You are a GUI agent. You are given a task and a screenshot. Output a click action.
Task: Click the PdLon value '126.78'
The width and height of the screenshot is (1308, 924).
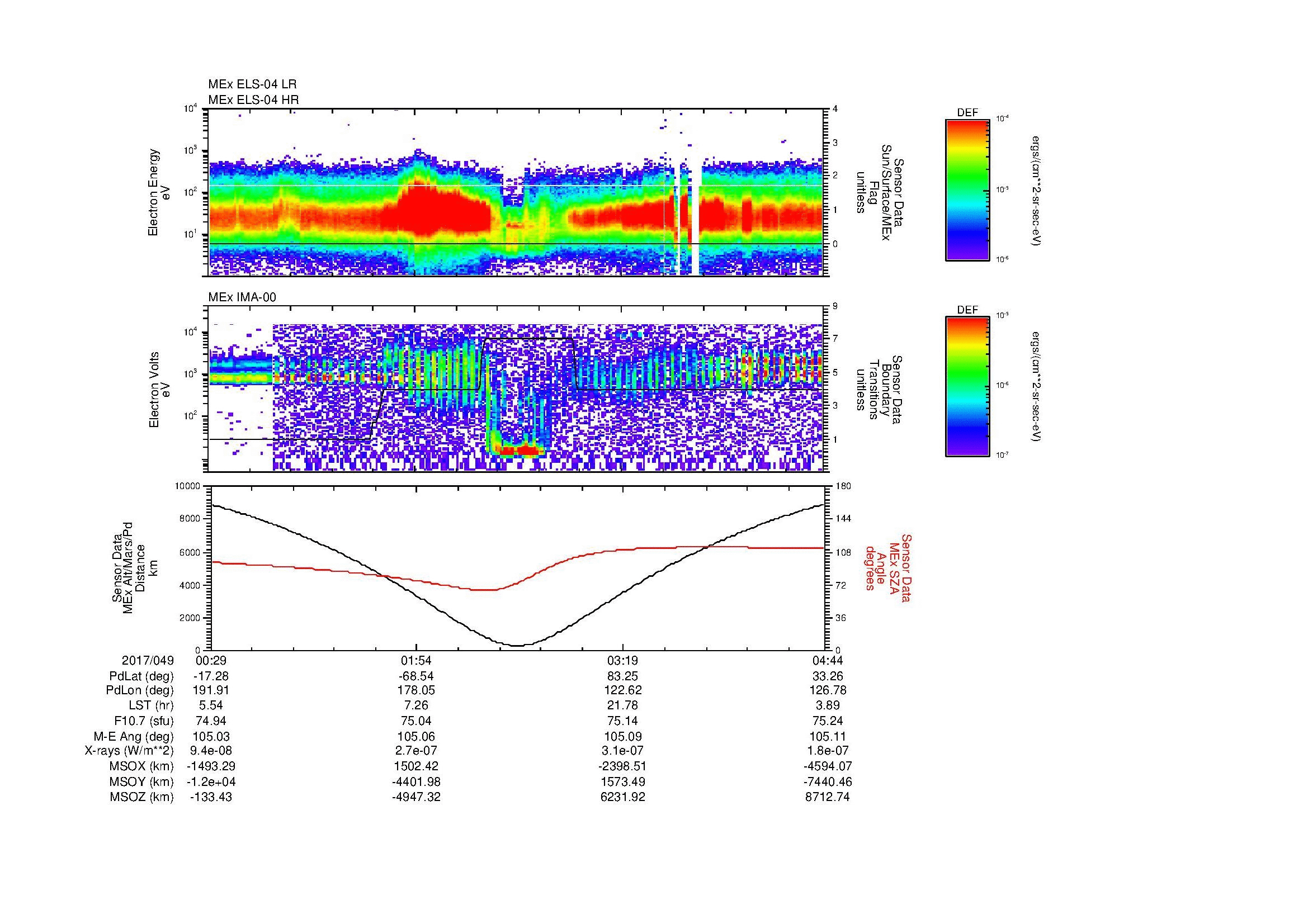coord(828,690)
